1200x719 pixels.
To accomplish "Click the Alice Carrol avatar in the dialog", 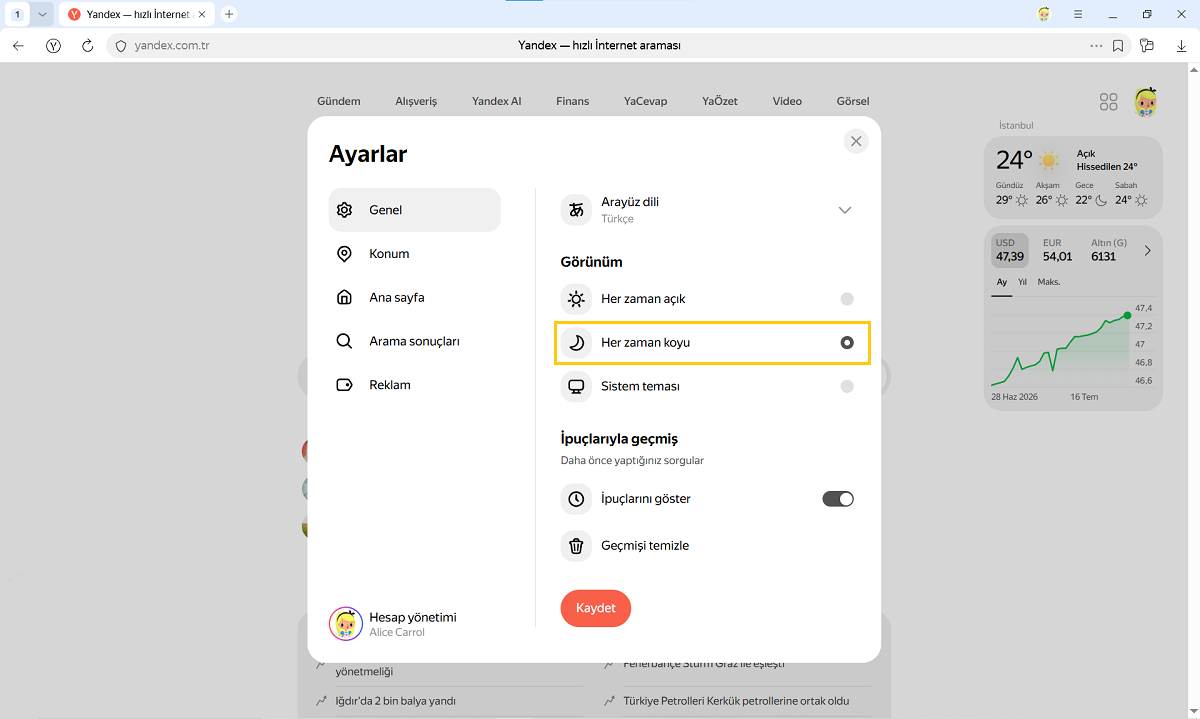I will (x=346, y=624).
